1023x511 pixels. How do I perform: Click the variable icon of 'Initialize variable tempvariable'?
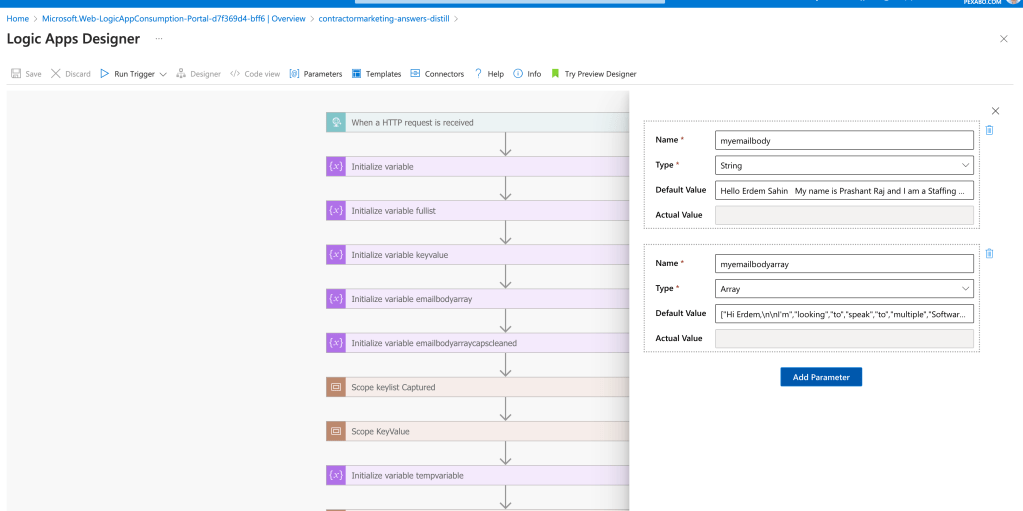[336, 475]
